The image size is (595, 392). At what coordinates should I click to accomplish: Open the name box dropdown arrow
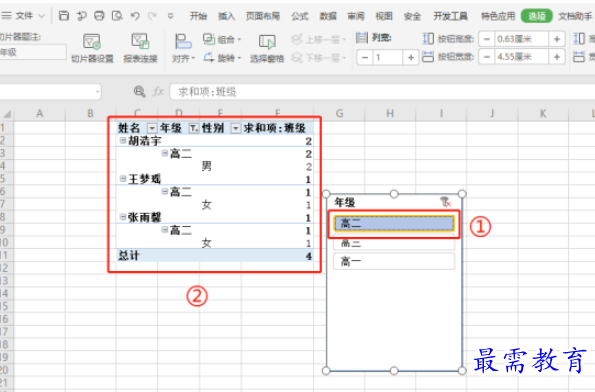(97, 92)
